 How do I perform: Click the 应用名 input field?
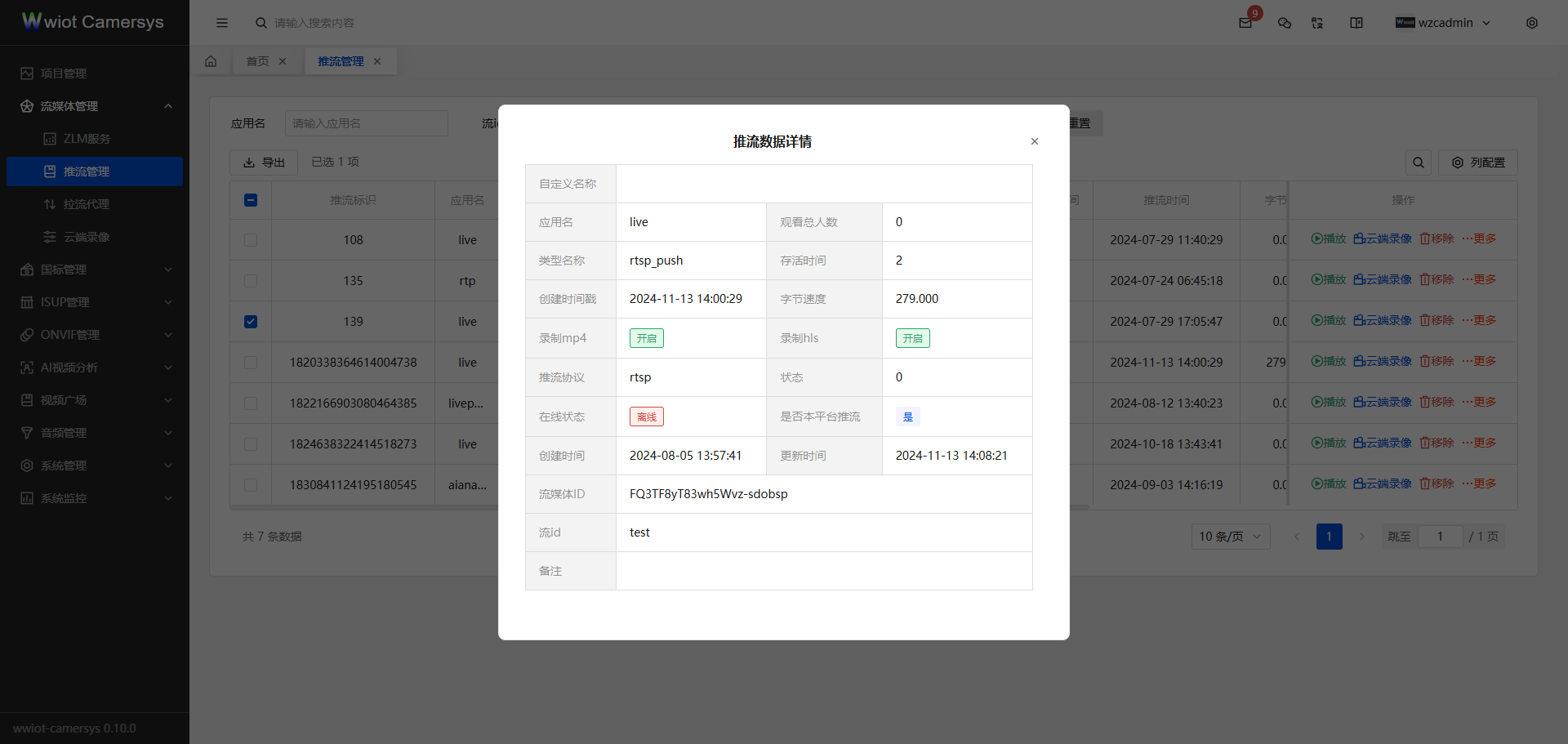click(366, 123)
